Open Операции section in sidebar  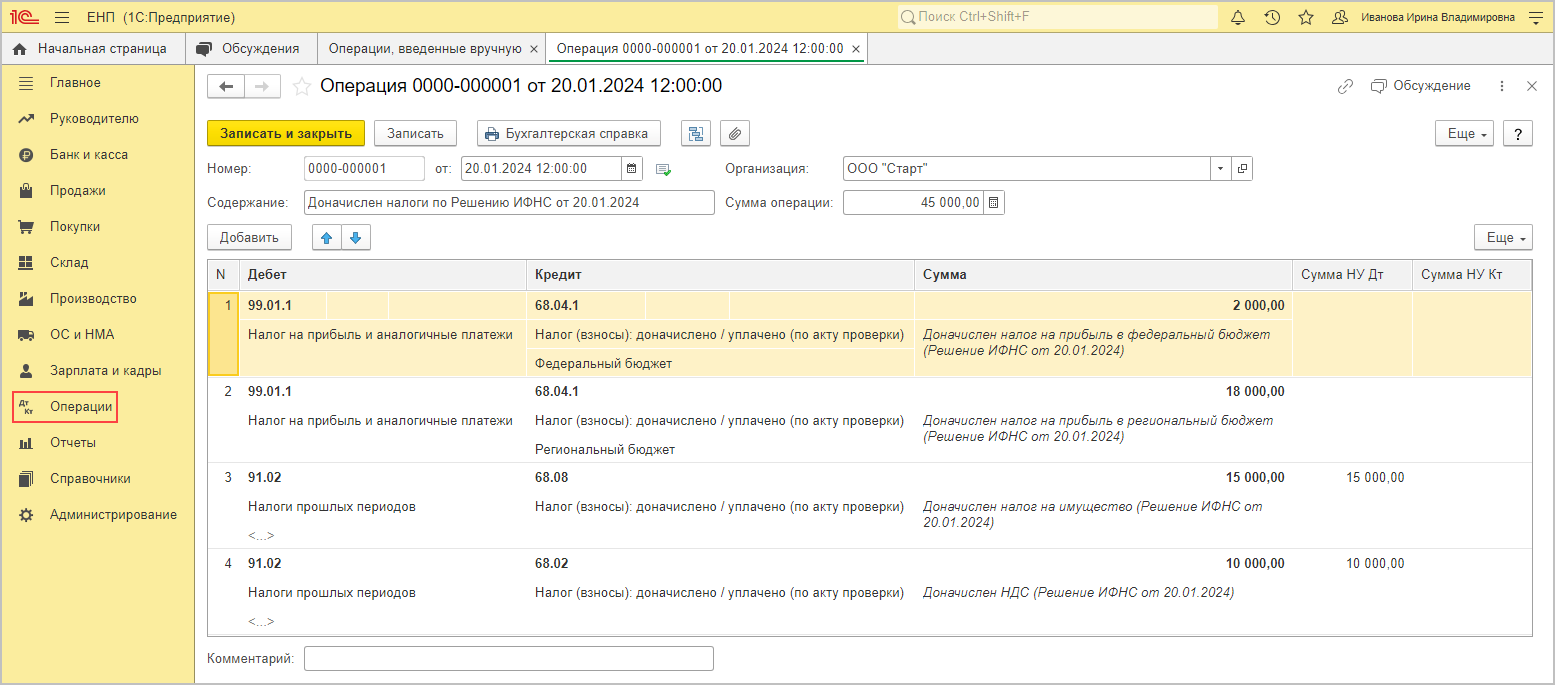(x=65, y=407)
